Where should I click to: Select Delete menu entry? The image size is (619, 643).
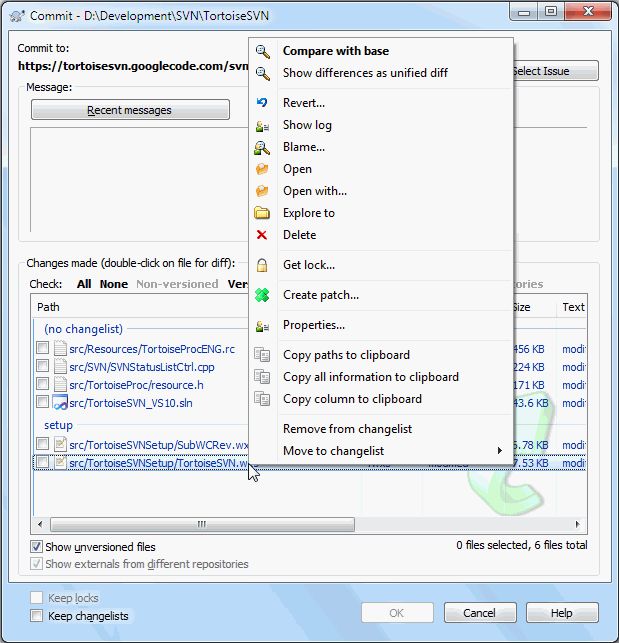[381, 235]
